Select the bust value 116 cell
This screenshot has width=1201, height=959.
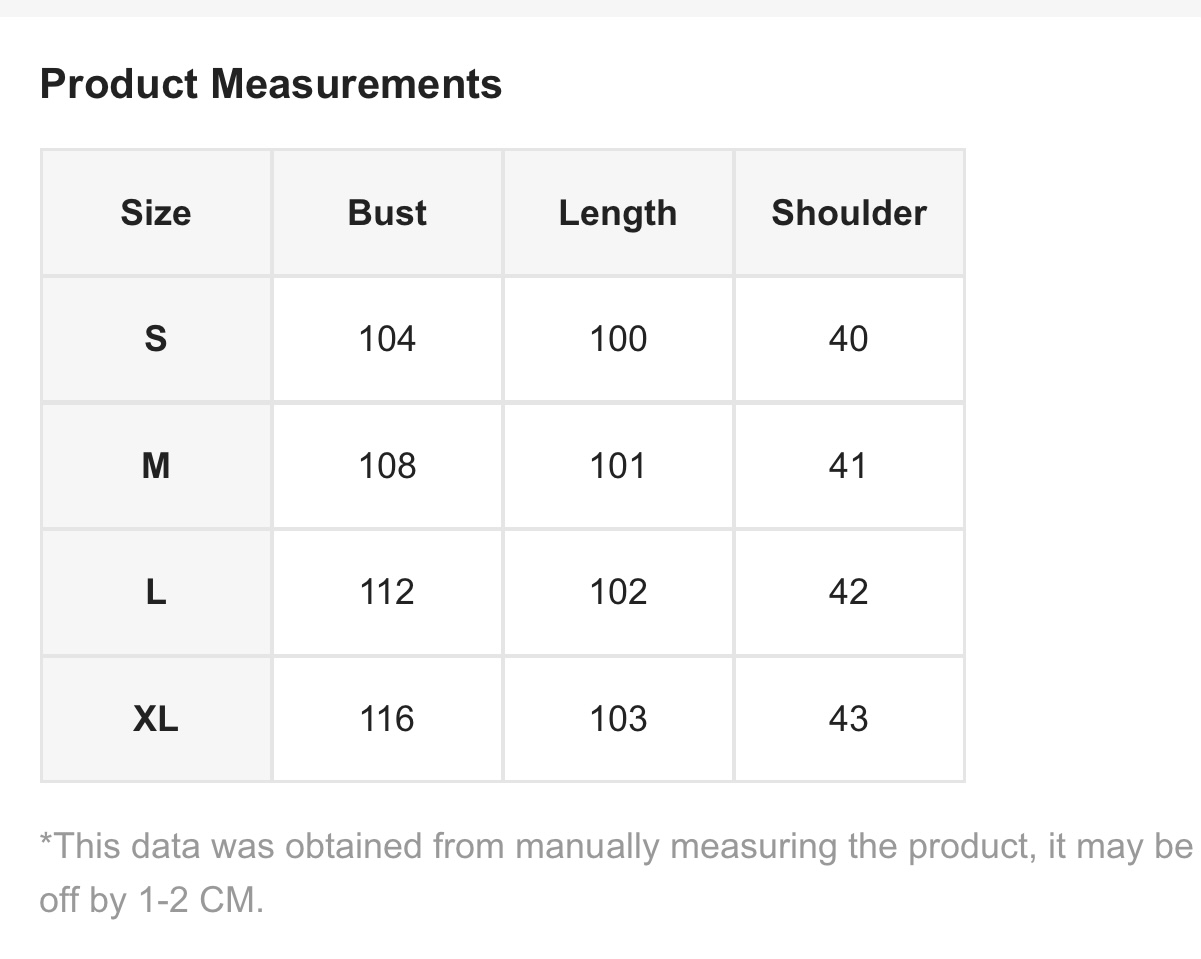pyautogui.click(x=387, y=718)
